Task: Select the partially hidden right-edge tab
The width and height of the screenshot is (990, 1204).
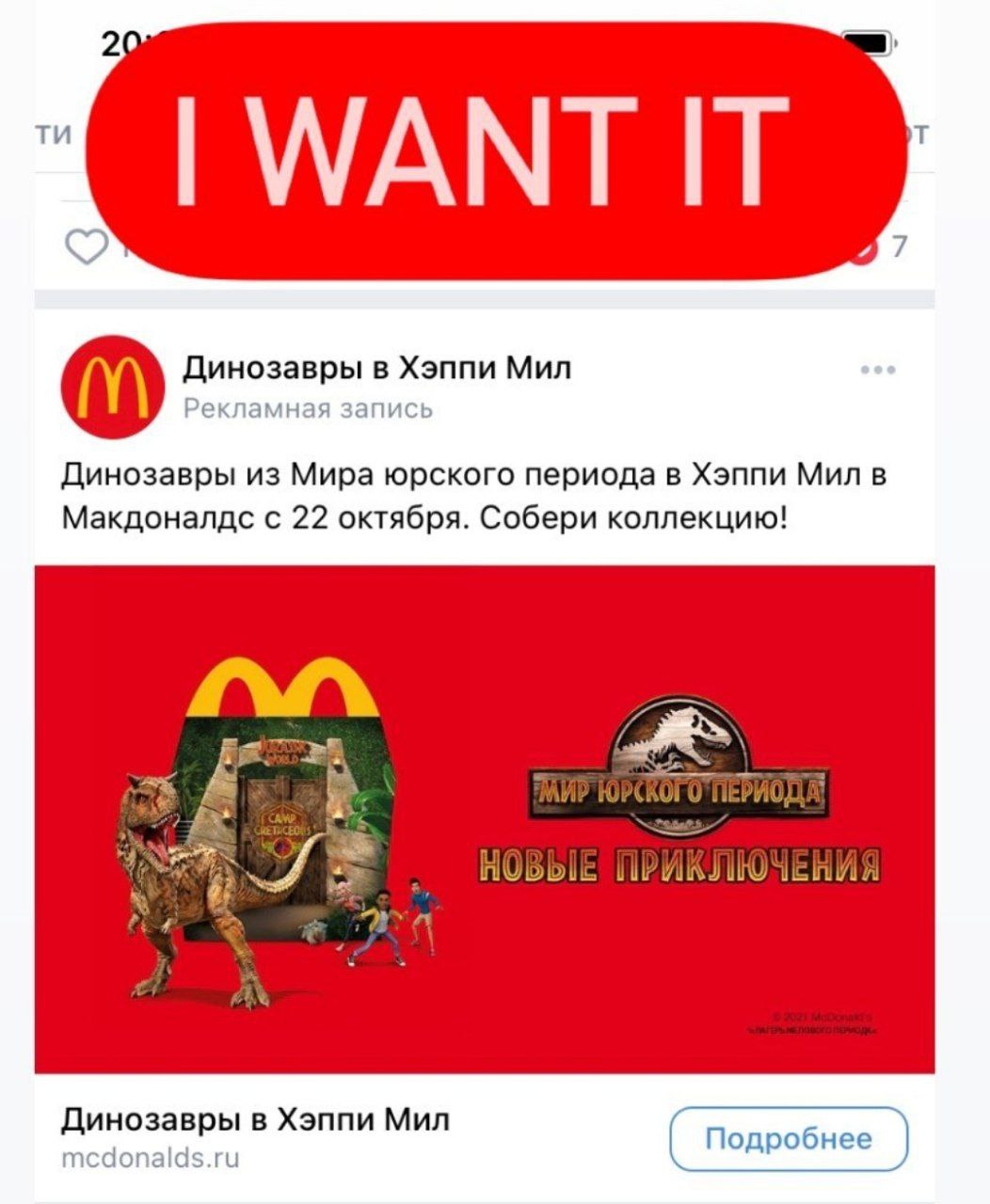Action: coord(918,135)
